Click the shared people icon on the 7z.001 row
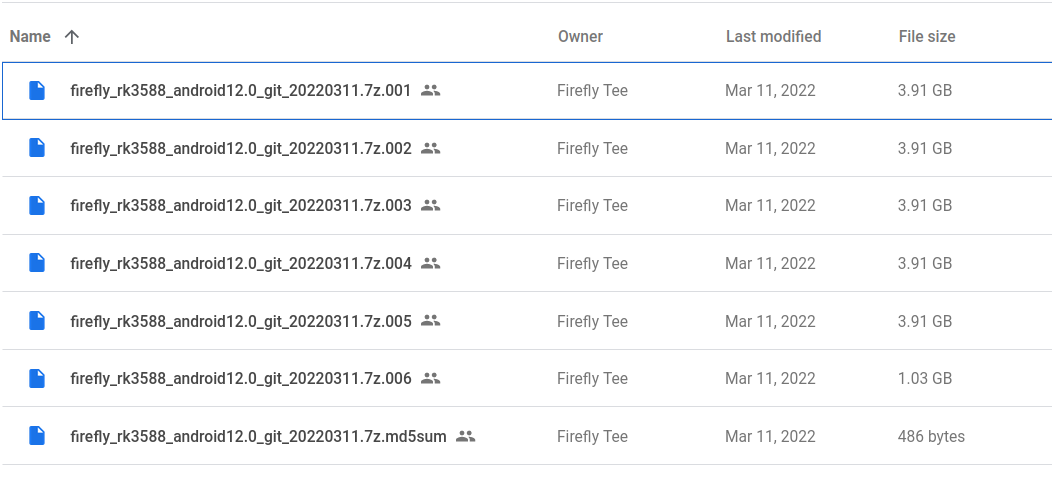This screenshot has width=1052, height=491. pyautogui.click(x=430, y=90)
